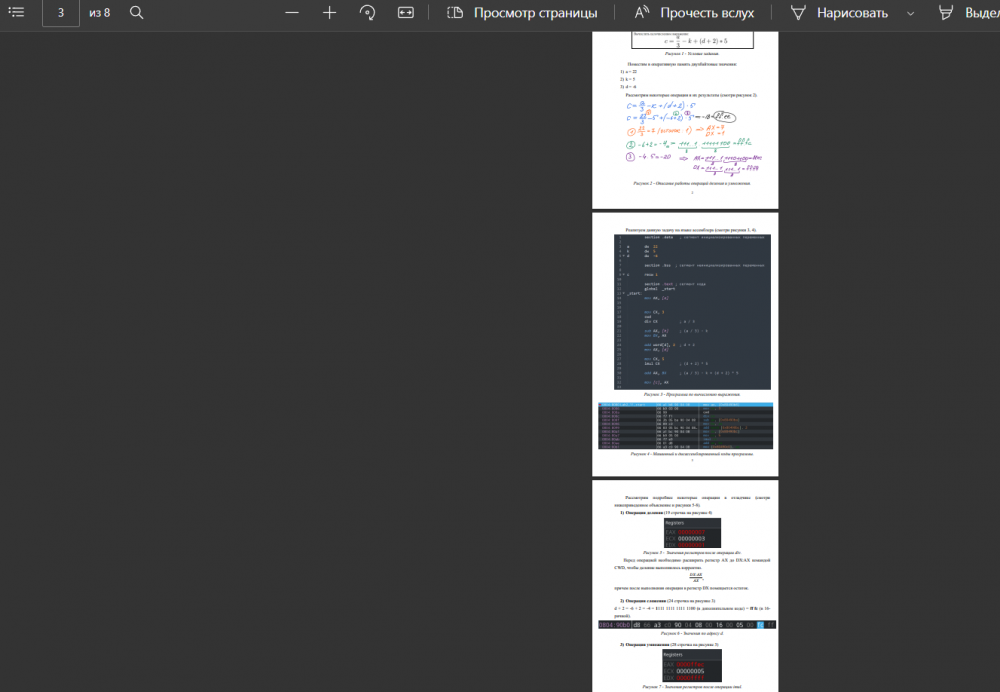1000x692 pixels.
Task: Expand the Нарисовать pen options dropdown
Action: 910,13
